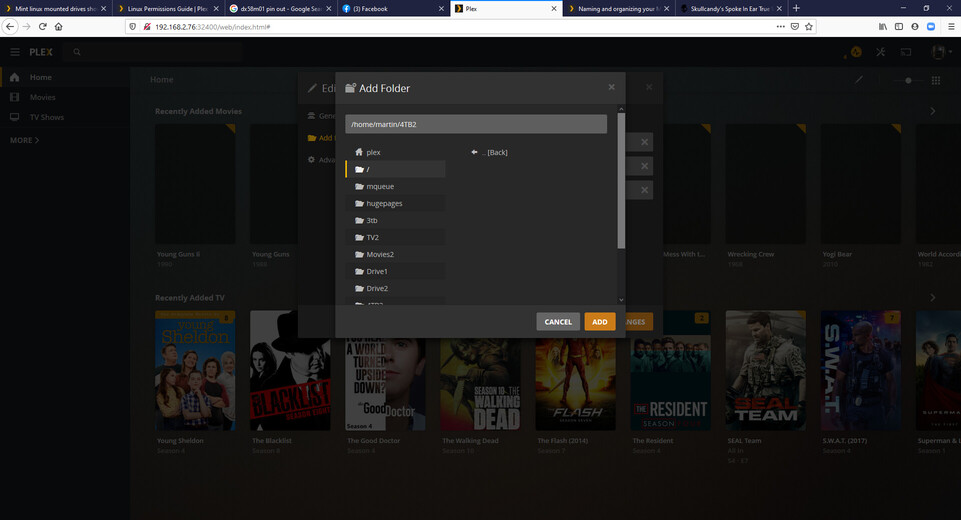Go up using the [Back] entry

point(489,152)
